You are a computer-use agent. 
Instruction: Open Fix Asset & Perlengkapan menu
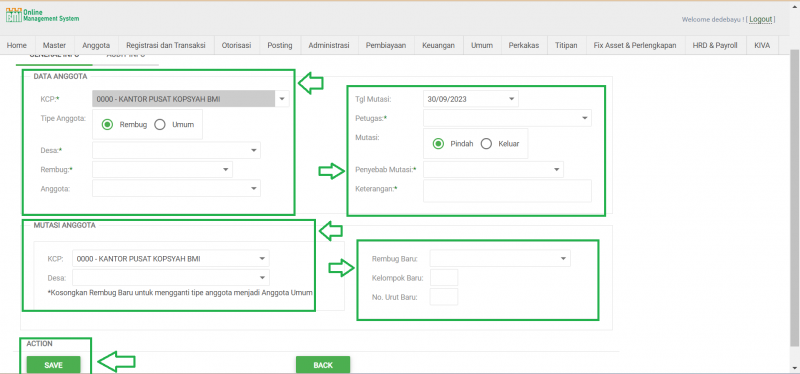[635, 45]
